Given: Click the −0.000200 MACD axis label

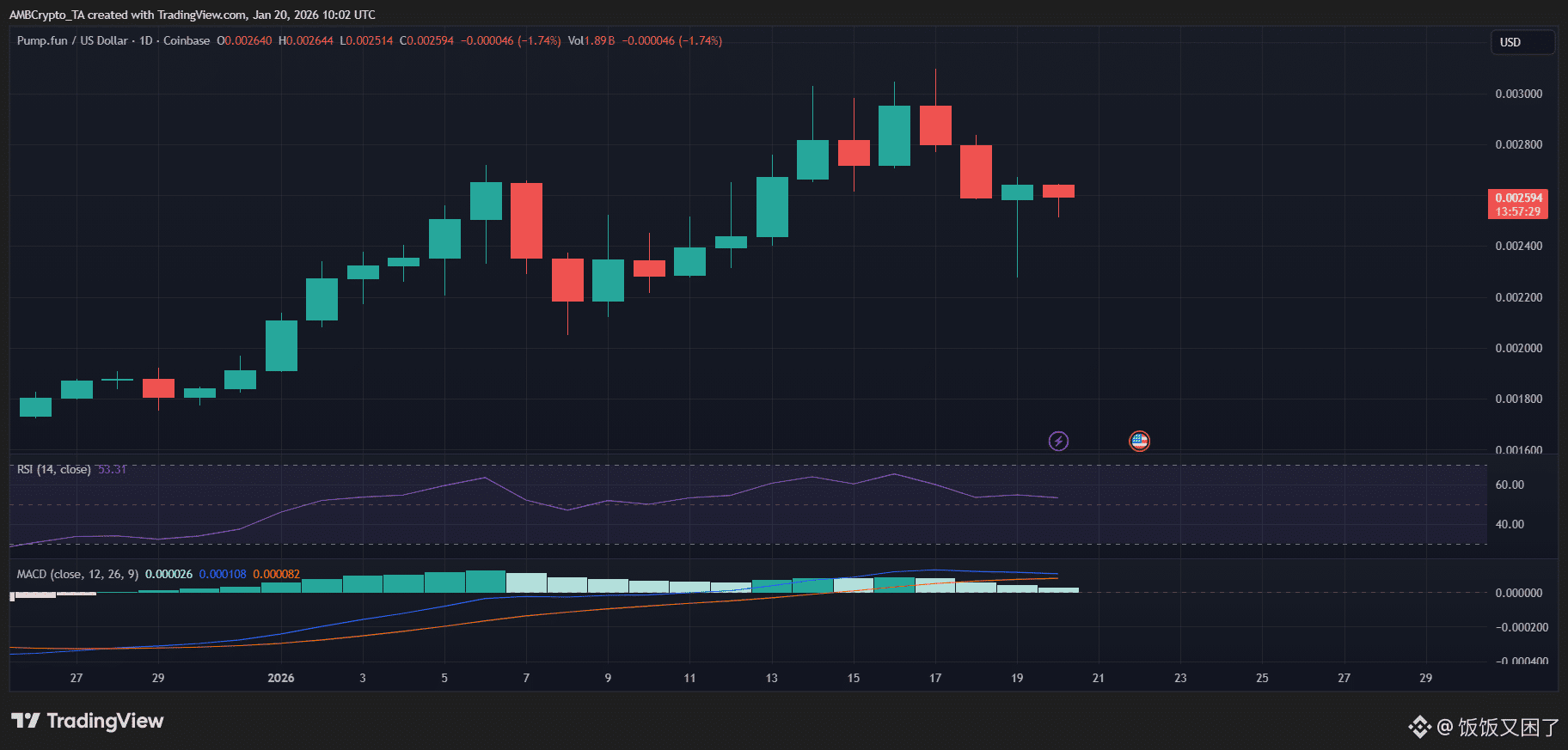Looking at the screenshot, I should pyautogui.click(x=1522, y=627).
